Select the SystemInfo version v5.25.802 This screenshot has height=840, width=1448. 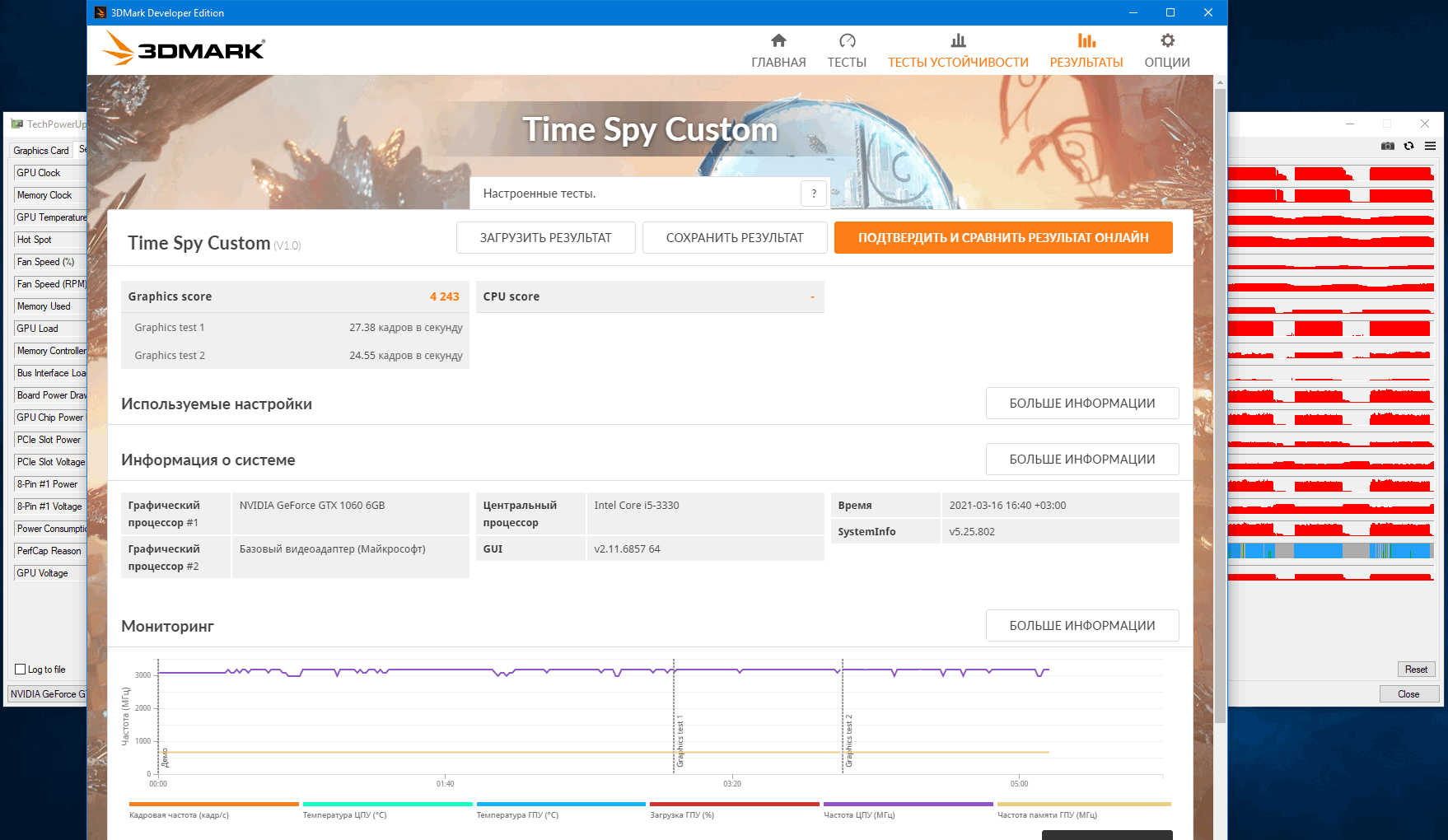[972, 532]
